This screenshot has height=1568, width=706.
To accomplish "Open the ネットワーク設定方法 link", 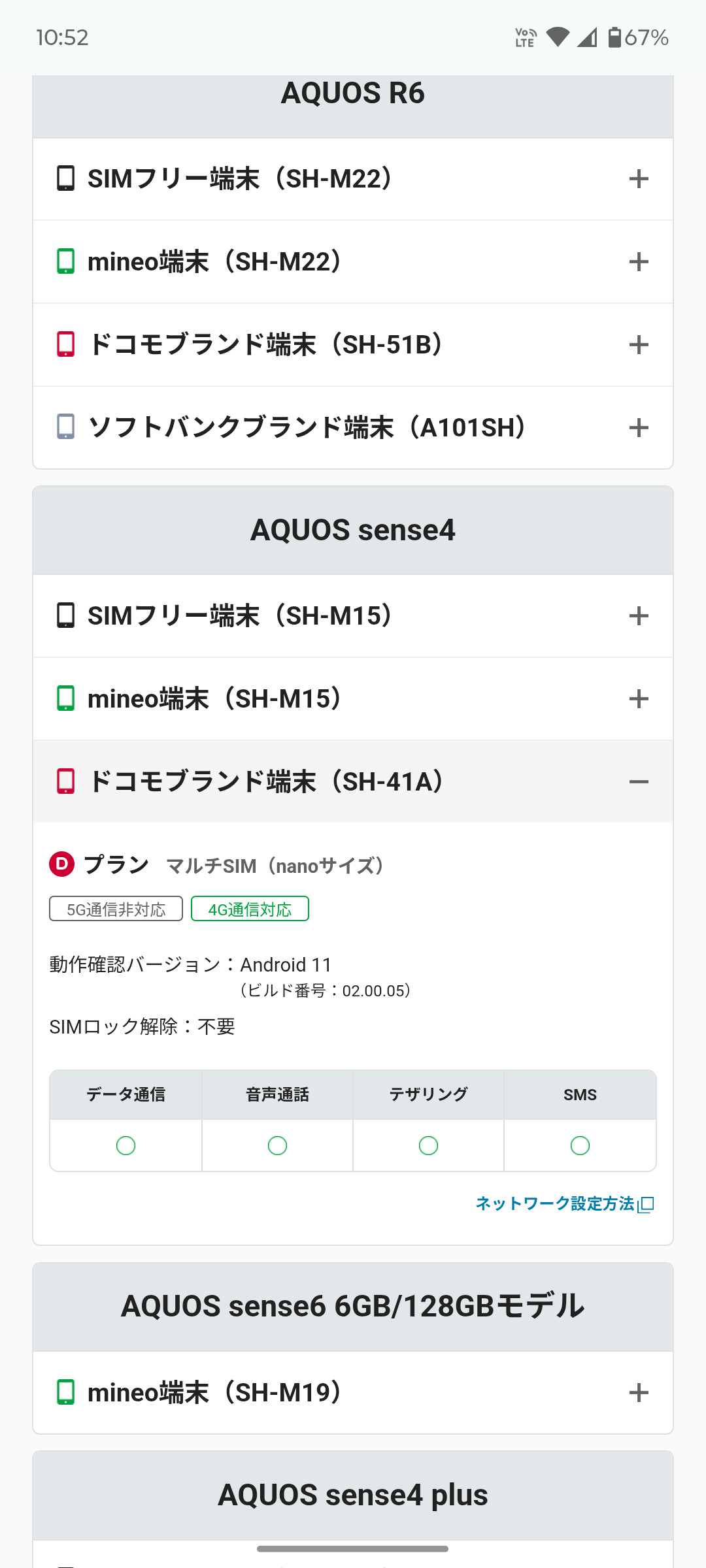I will [554, 1203].
